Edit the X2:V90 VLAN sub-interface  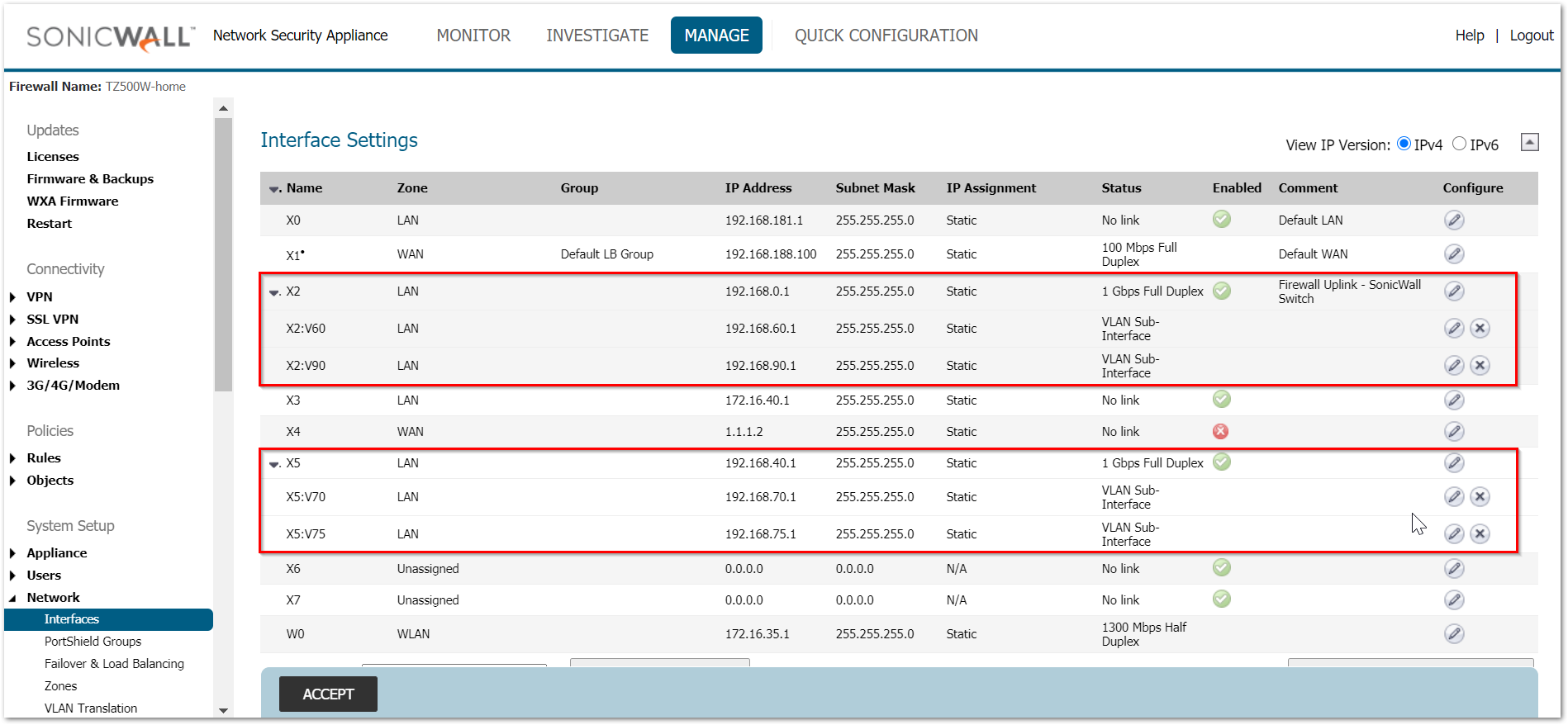click(1454, 366)
